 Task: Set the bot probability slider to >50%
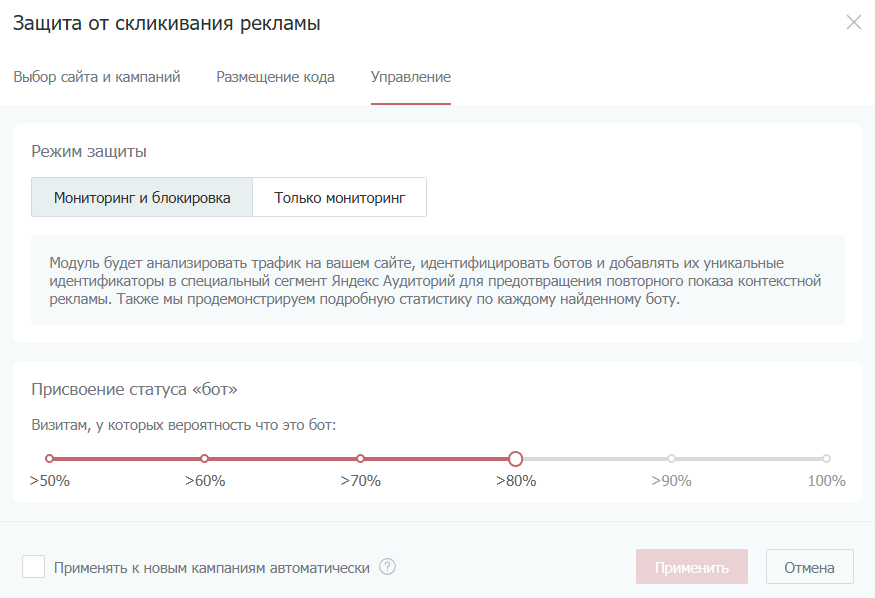click(x=50, y=459)
